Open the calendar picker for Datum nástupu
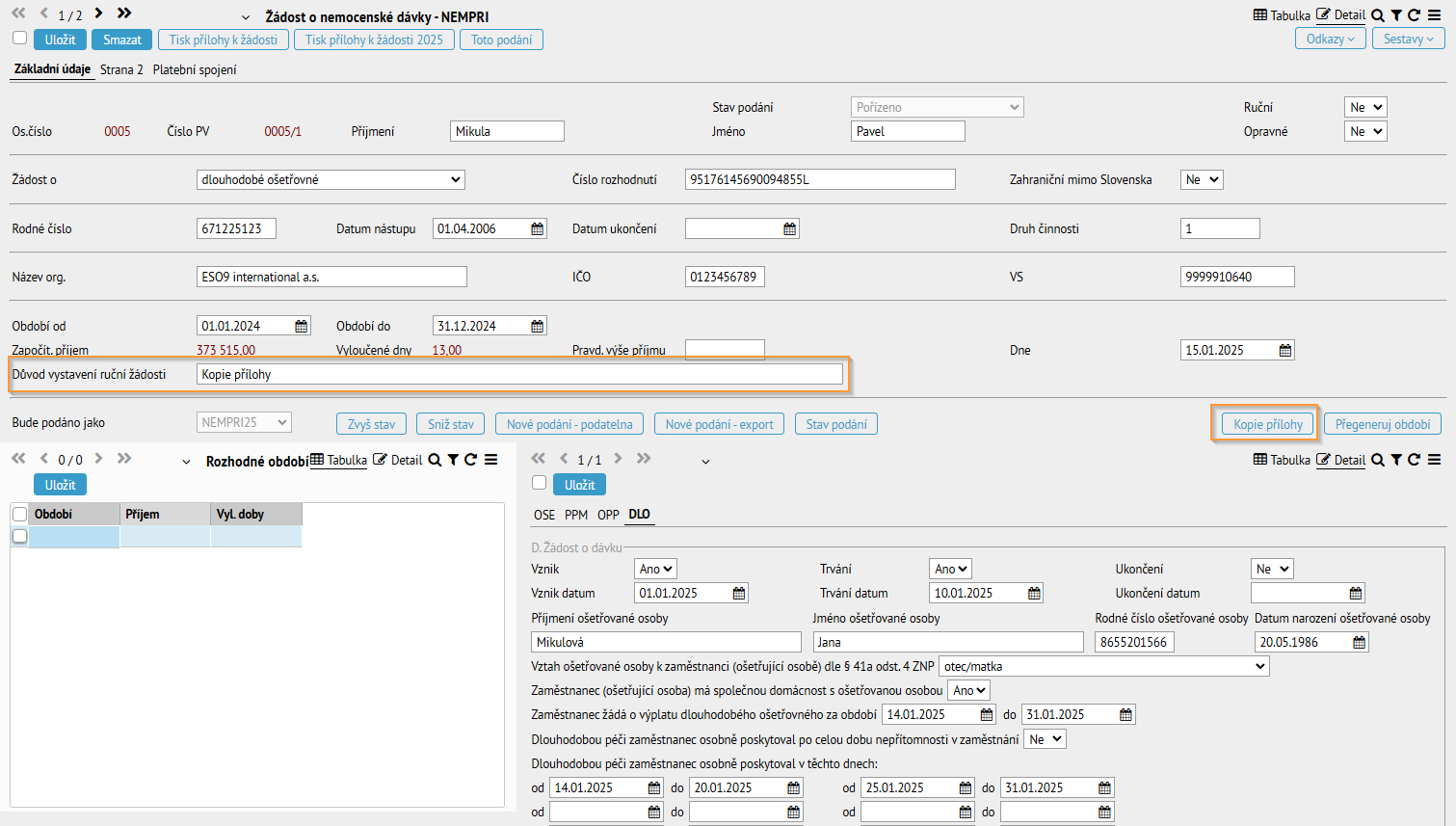This screenshot has width=1456, height=826. tap(538, 229)
